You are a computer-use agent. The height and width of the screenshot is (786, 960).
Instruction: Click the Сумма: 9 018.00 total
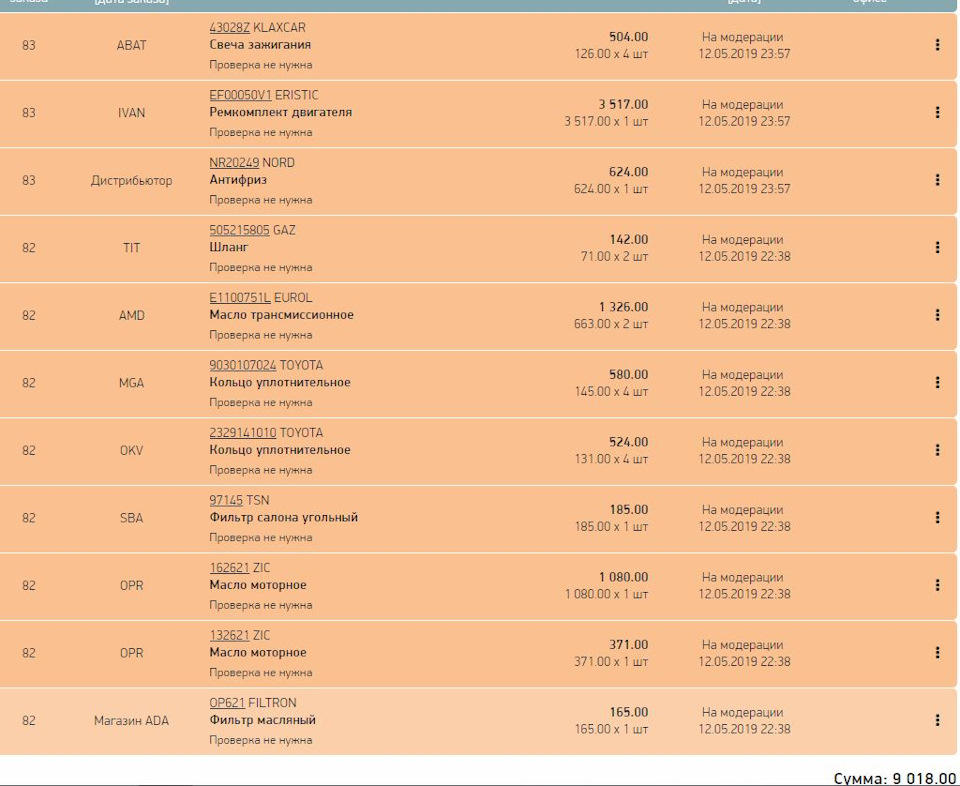894,779
